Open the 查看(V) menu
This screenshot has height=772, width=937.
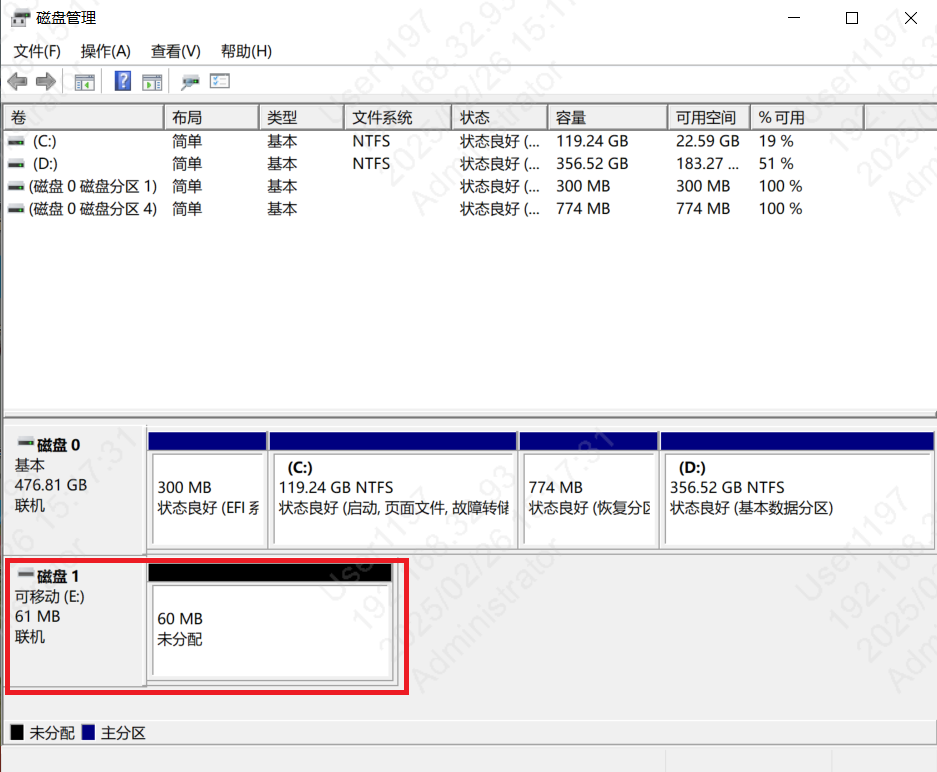175,51
